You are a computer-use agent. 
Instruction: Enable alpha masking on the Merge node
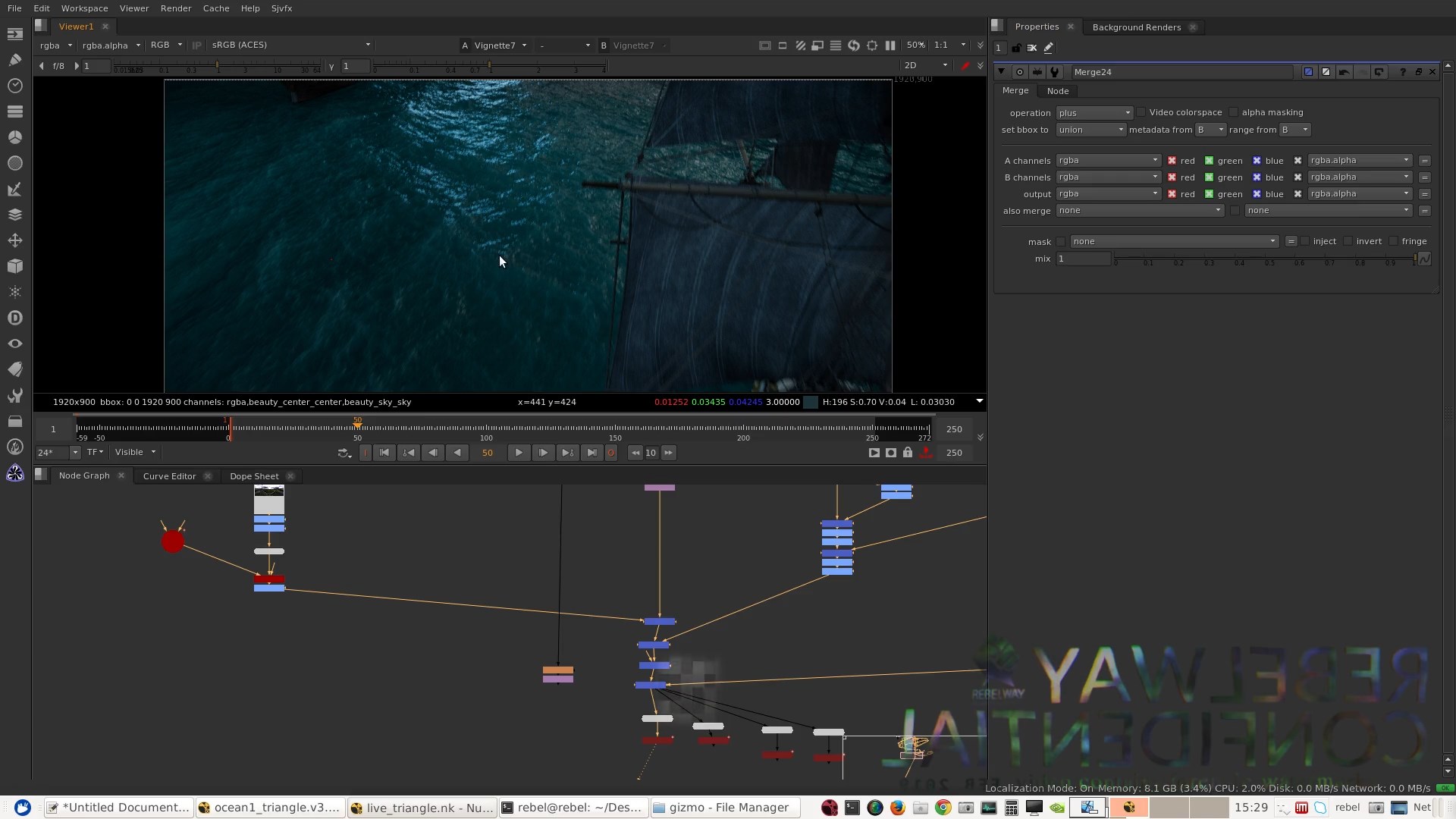click(x=1234, y=112)
